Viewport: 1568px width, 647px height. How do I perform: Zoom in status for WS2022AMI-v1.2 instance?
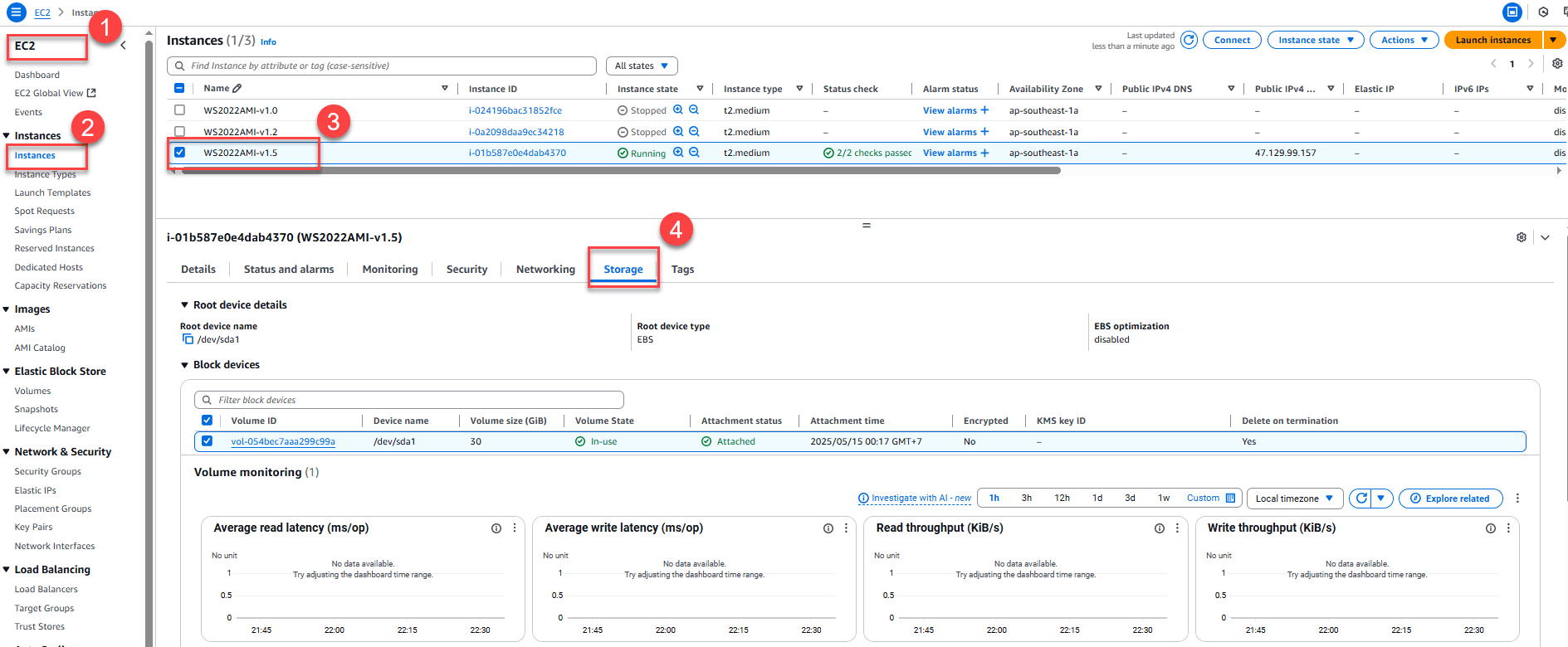678,131
